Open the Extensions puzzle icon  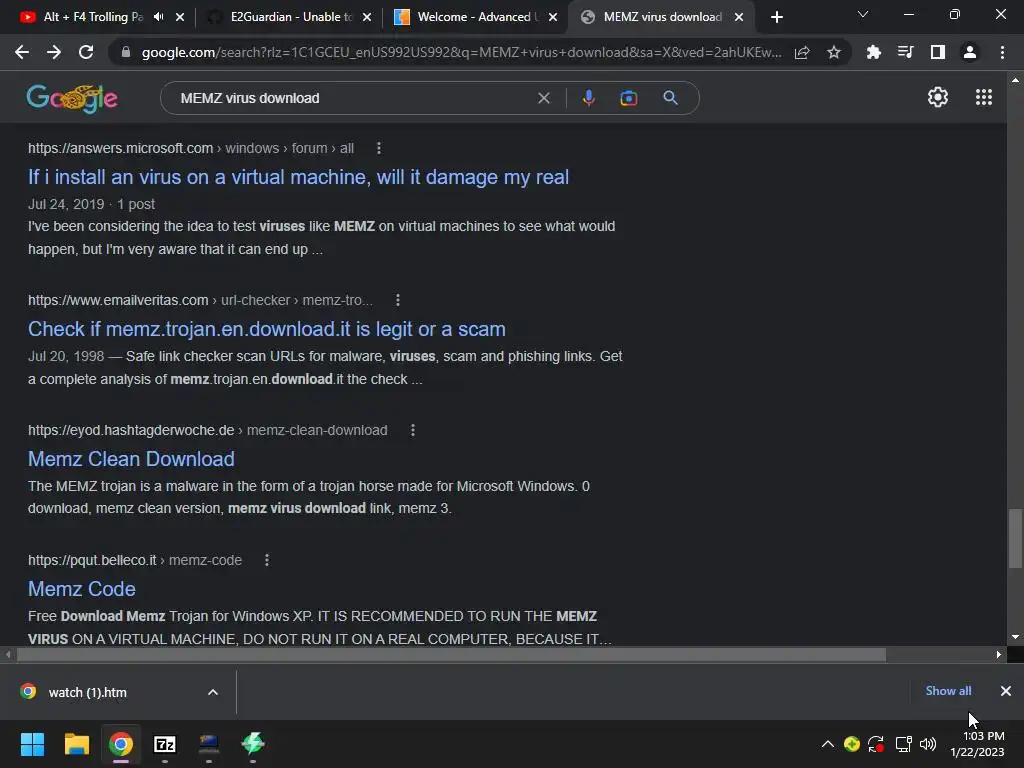click(x=874, y=52)
